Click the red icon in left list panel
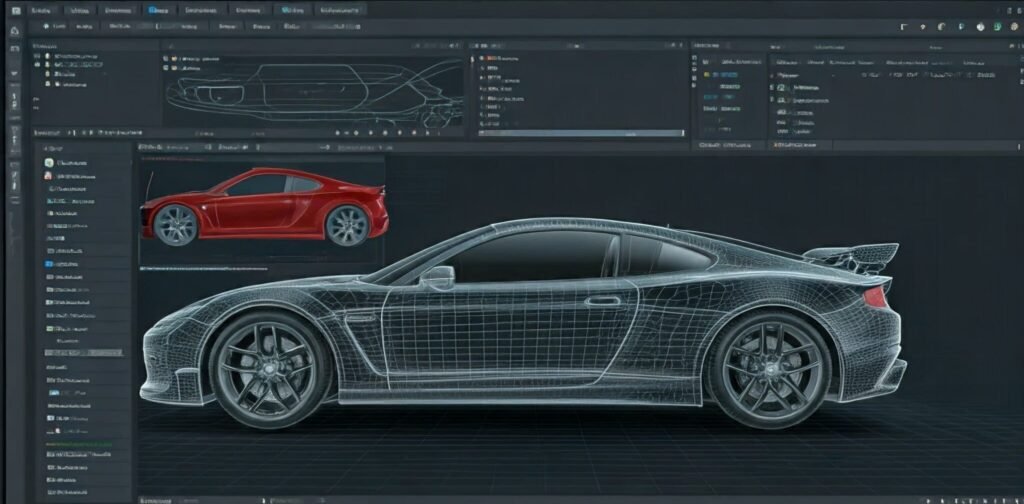This screenshot has width=1024, height=504. 48,176
